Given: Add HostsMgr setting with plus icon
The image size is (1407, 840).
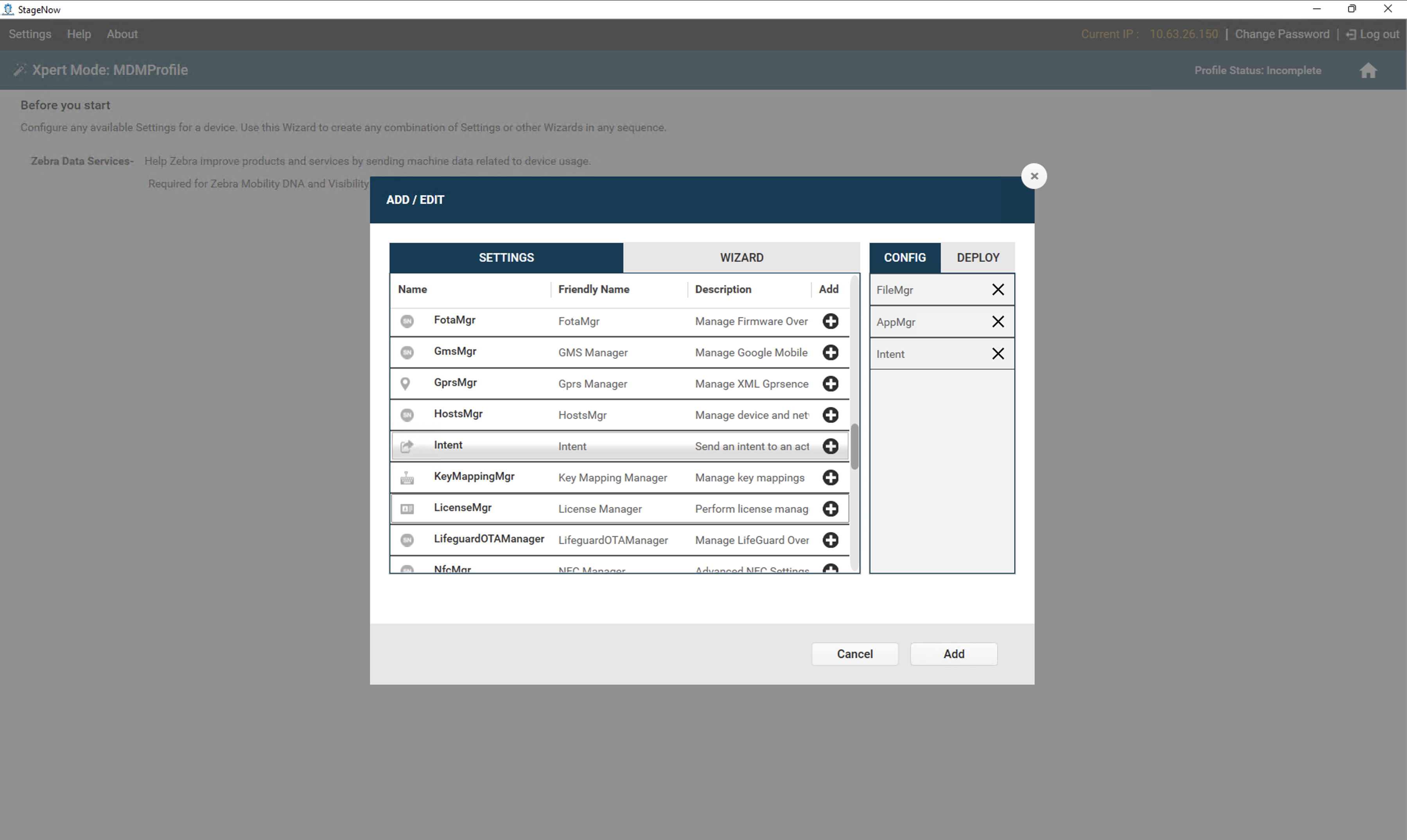Looking at the screenshot, I should coord(830,415).
